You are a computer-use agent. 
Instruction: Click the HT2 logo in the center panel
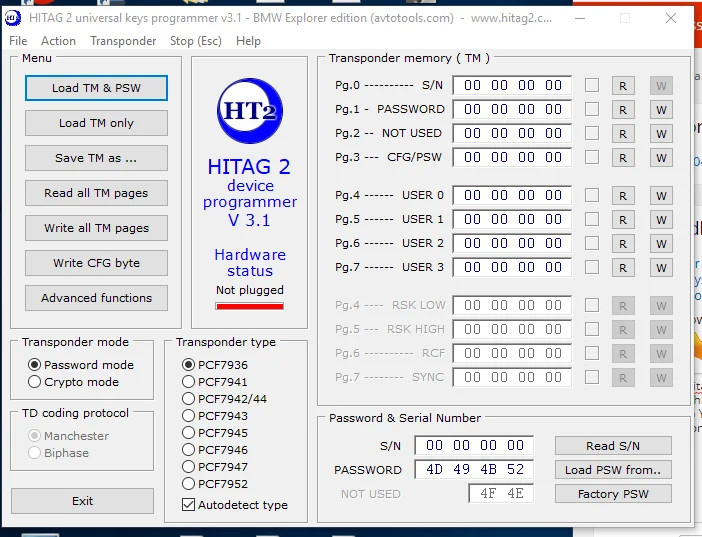pos(250,111)
